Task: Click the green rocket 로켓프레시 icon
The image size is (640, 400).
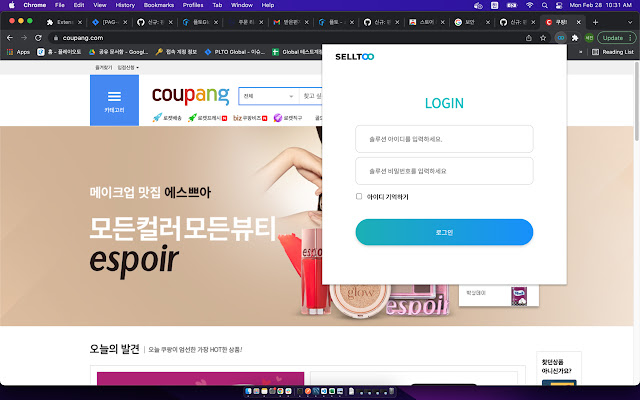Action: (192, 118)
